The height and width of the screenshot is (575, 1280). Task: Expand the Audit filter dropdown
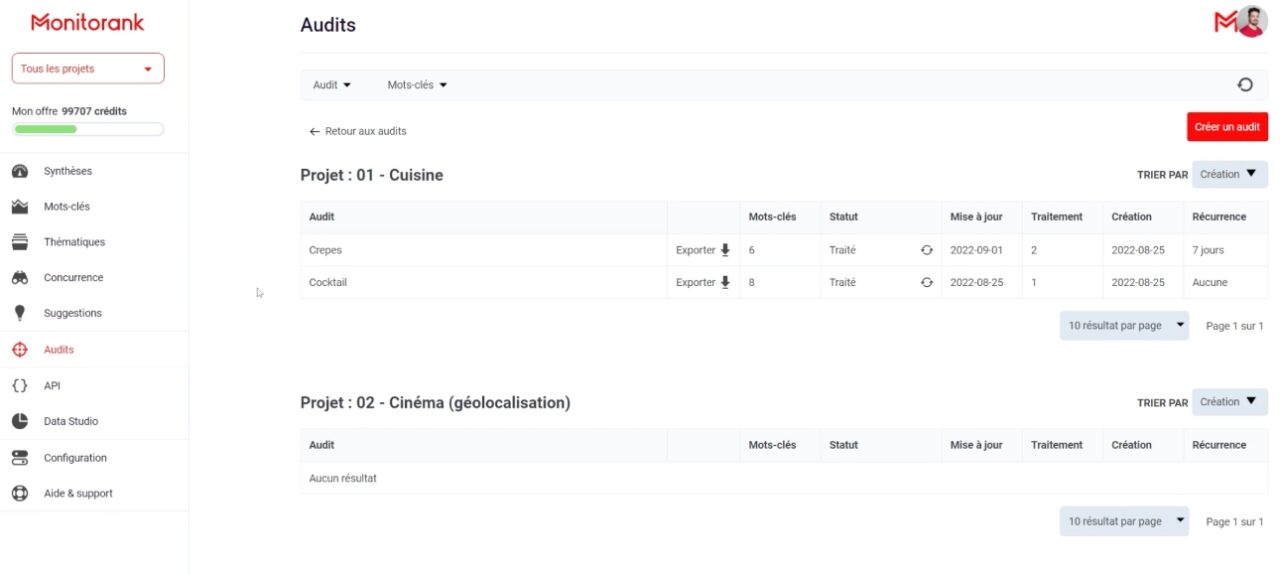(332, 85)
